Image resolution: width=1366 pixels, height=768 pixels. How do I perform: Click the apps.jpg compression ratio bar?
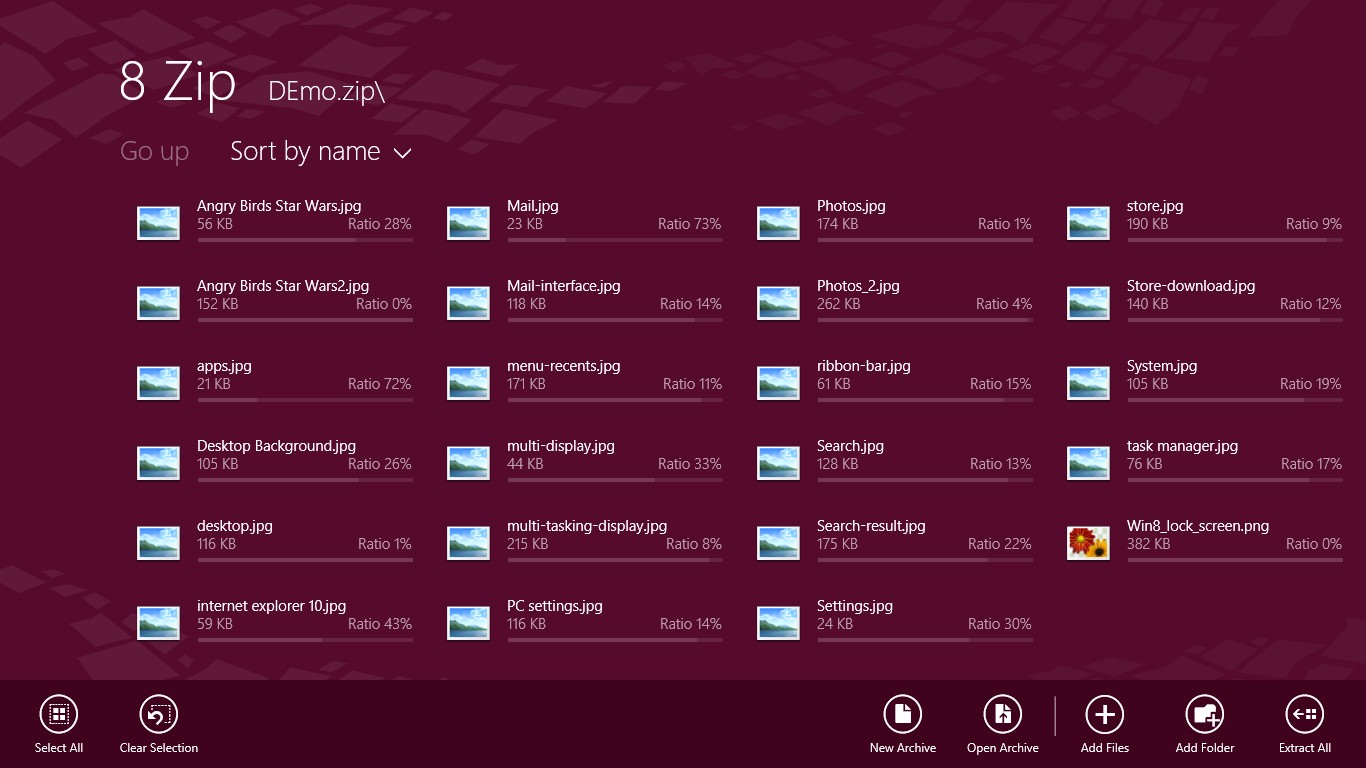(x=305, y=400)
